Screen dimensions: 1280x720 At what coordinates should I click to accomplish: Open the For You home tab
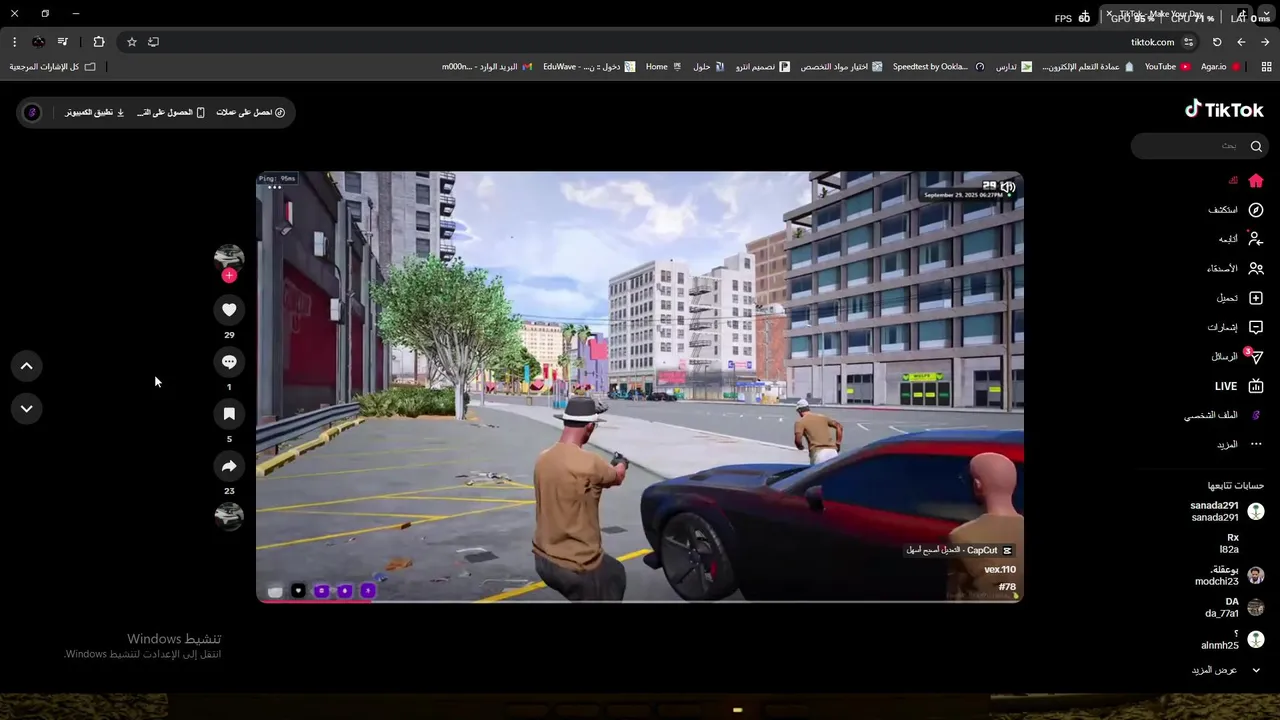(1245, 181)
